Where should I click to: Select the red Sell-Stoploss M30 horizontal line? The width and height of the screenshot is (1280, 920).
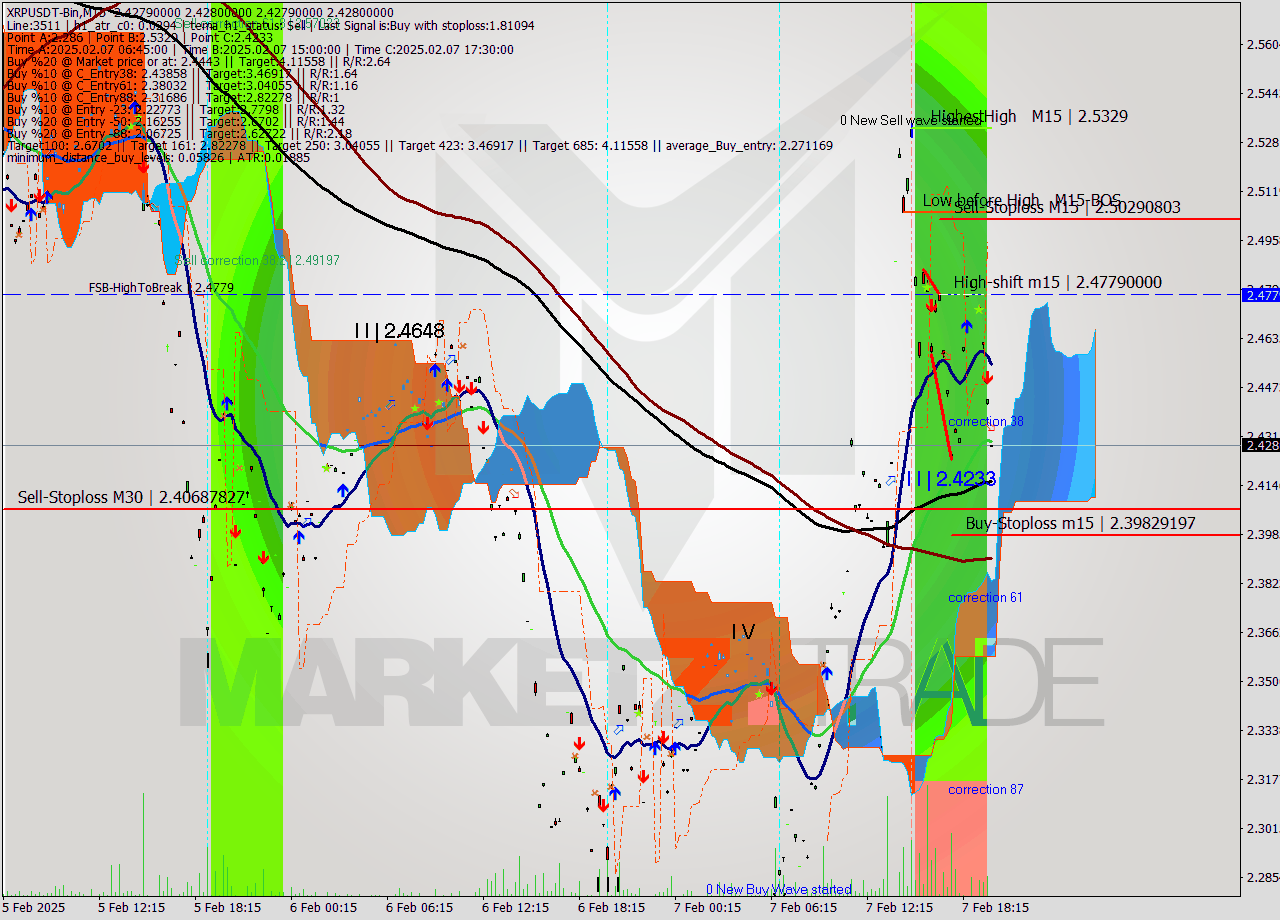click(600, 508)
